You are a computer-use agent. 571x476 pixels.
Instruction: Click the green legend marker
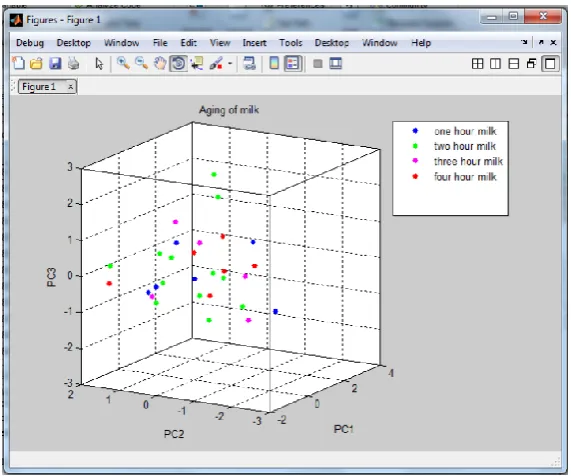[x=415, y=146]
